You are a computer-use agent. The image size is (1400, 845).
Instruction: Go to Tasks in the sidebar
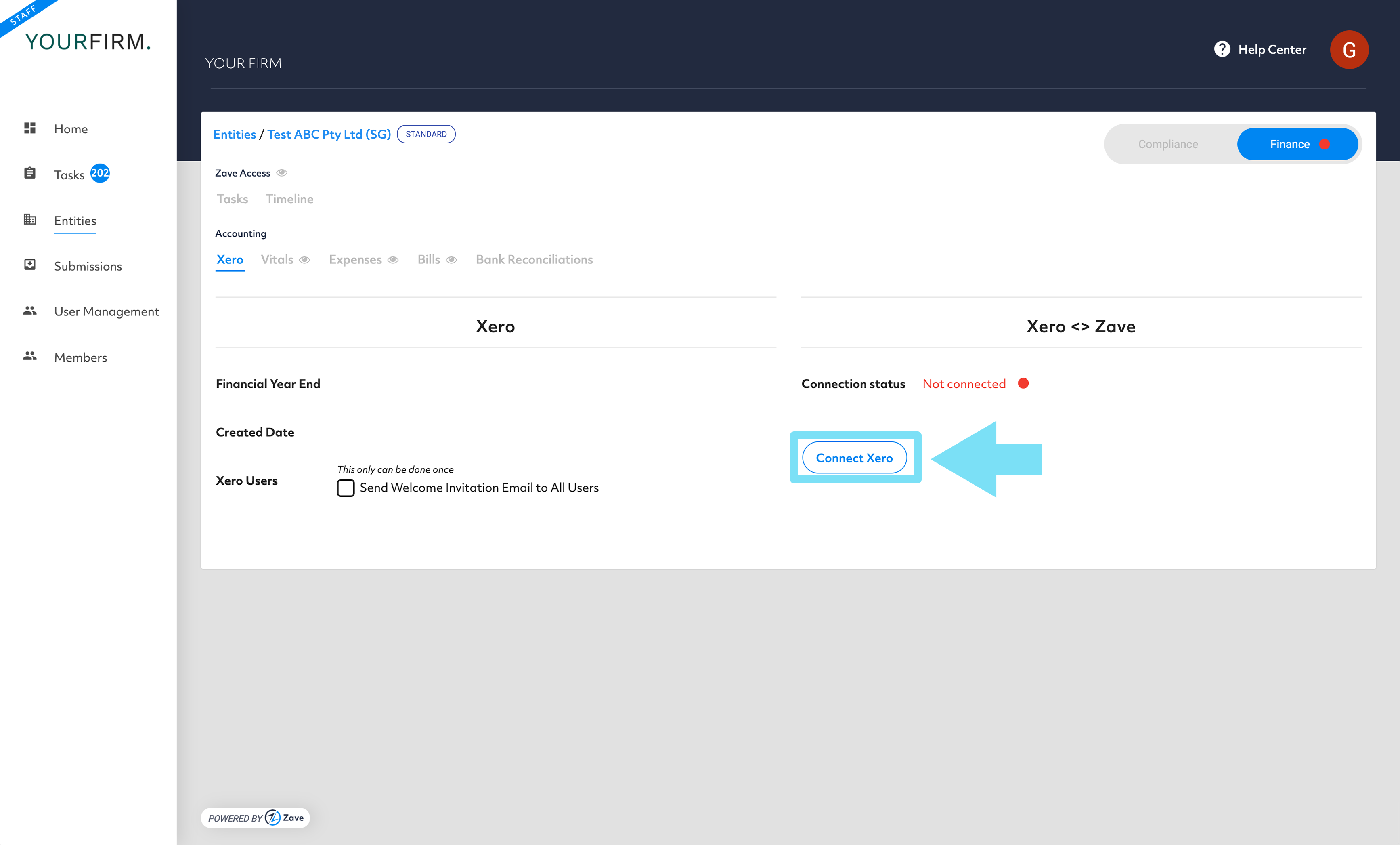point(69,174)
